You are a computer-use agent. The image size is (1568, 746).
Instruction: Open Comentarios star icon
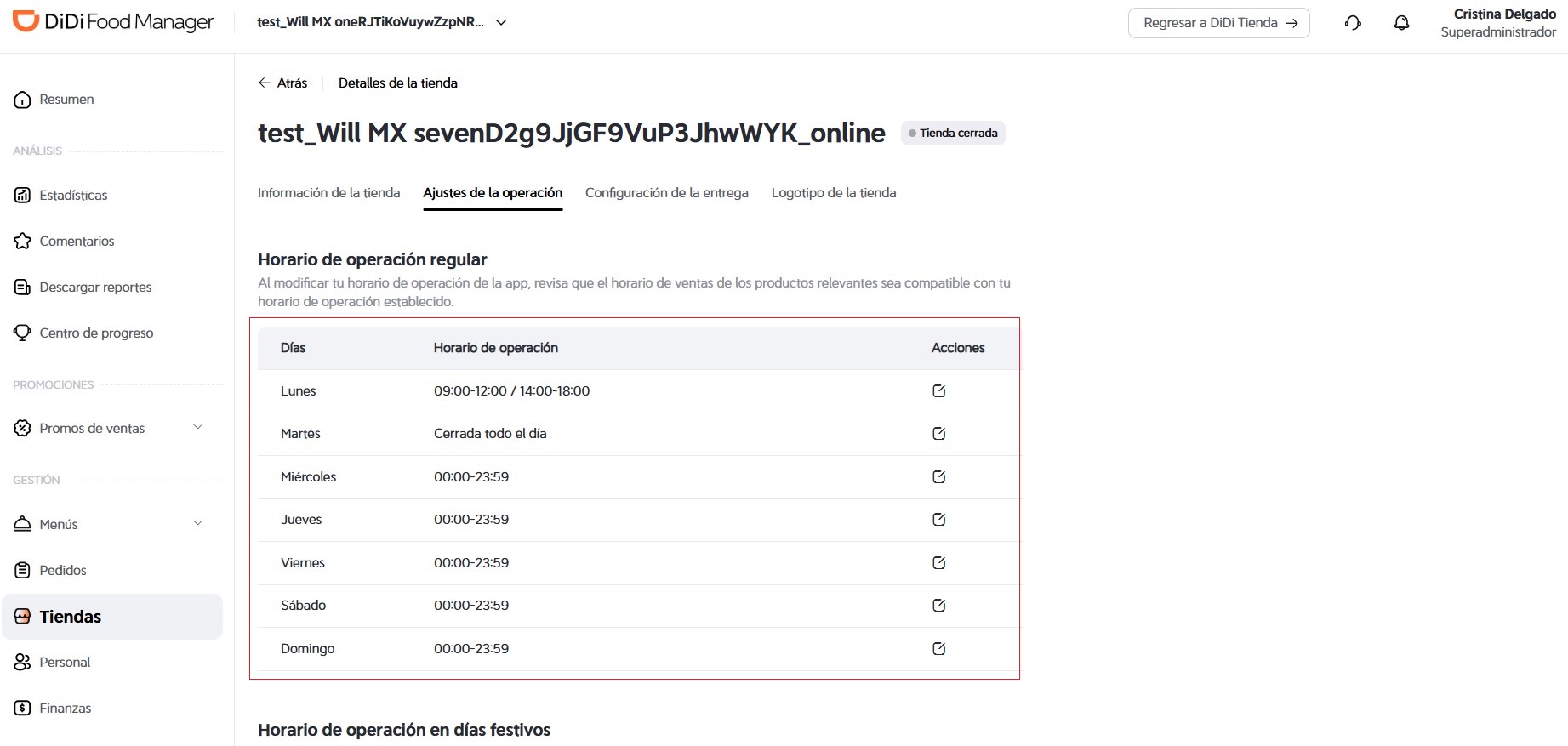23,241
